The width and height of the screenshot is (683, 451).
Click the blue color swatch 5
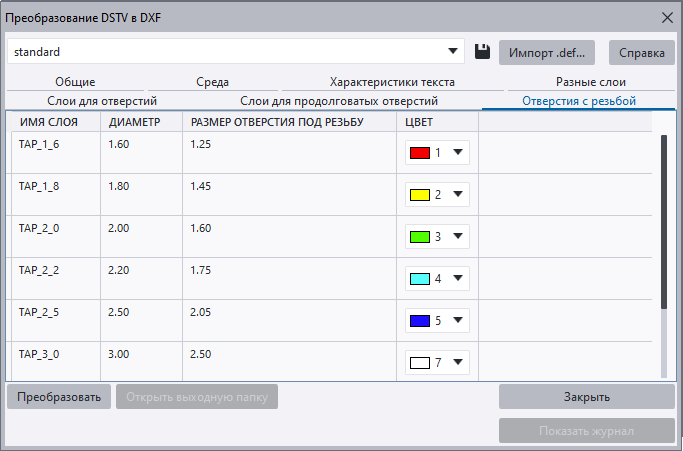420,321
